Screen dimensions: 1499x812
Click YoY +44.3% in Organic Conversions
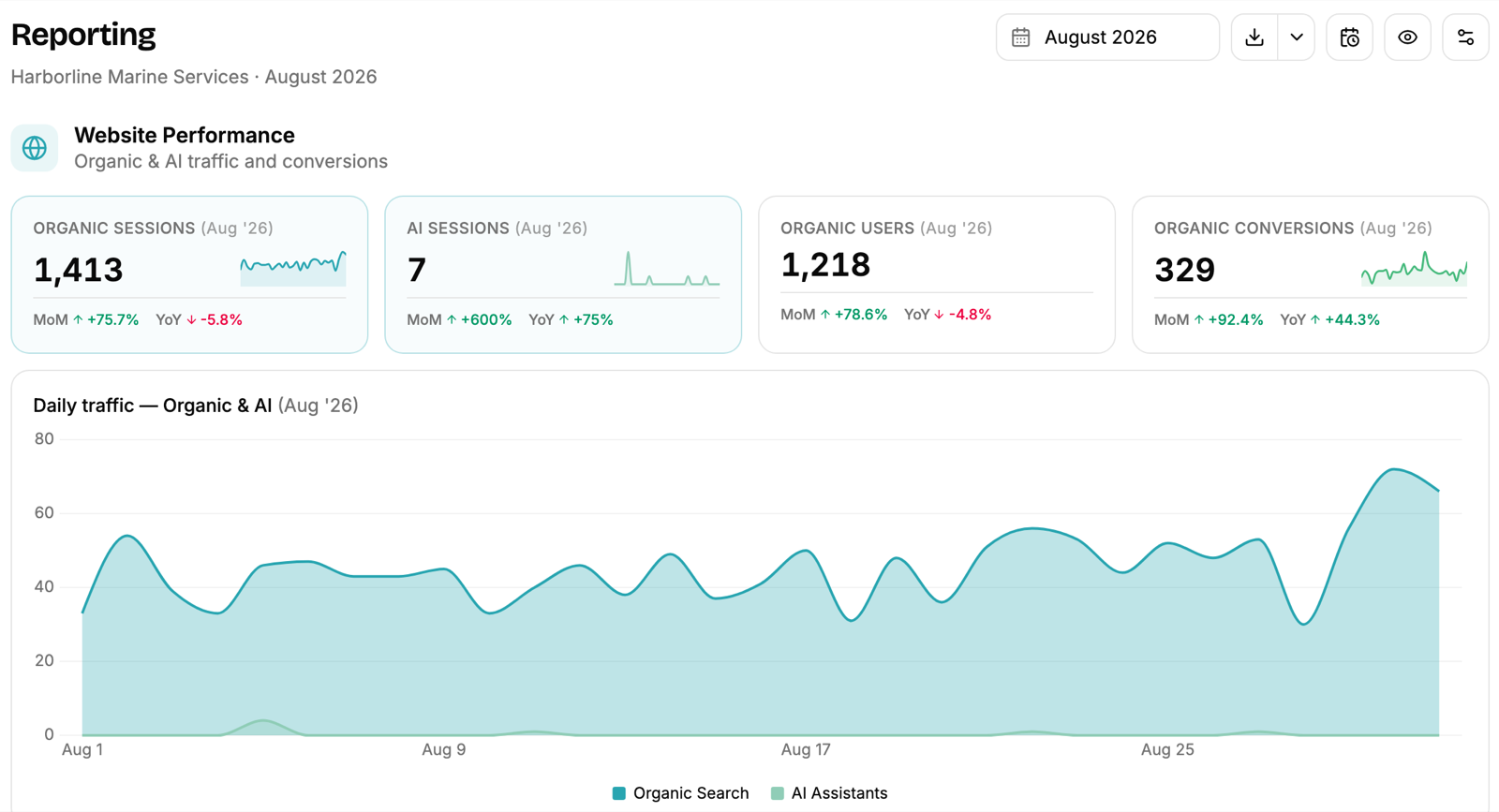click(x=1329, y=320)
